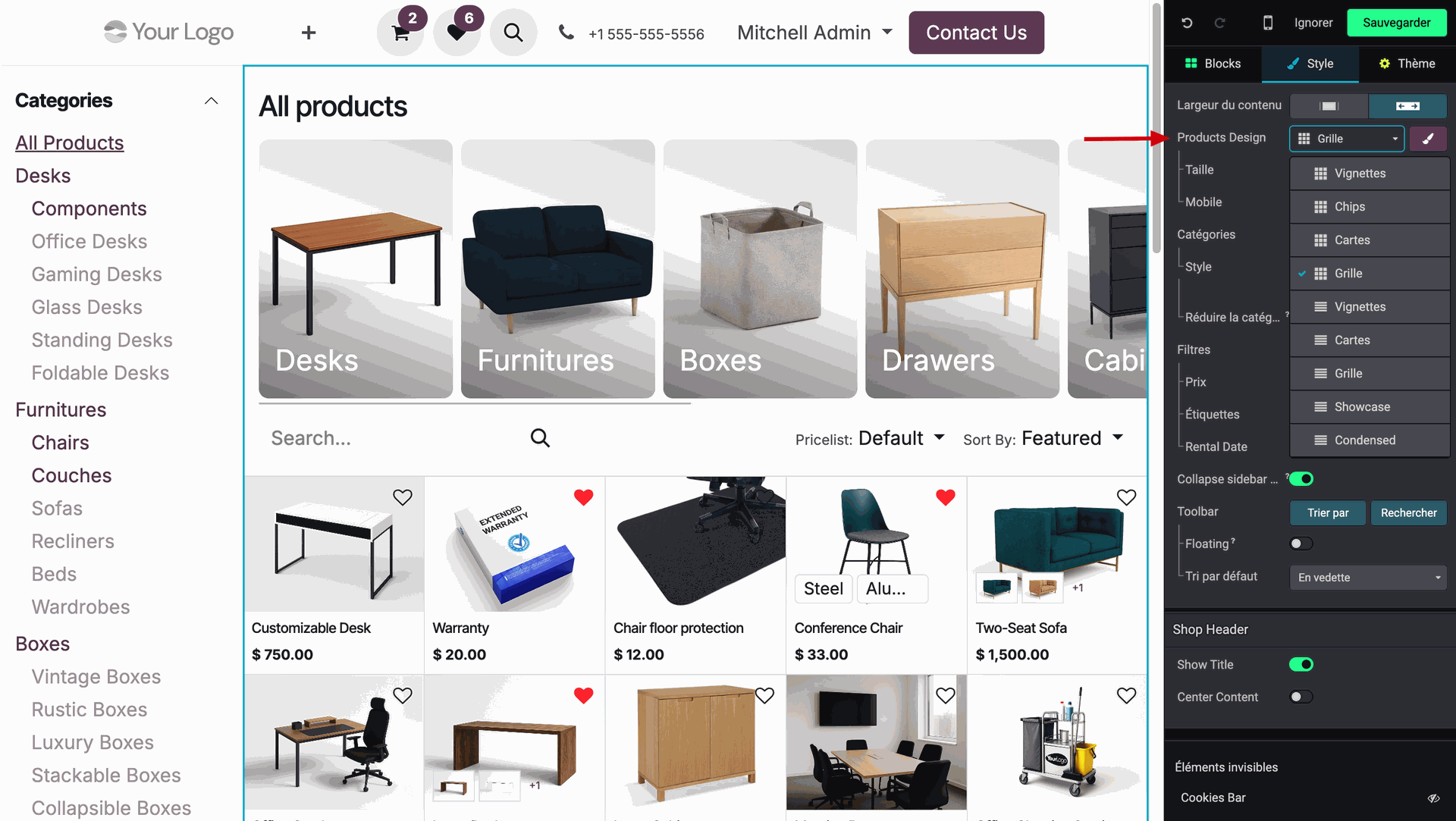
Task: Switch to the Blocks tab
Action: point(1213,64)
